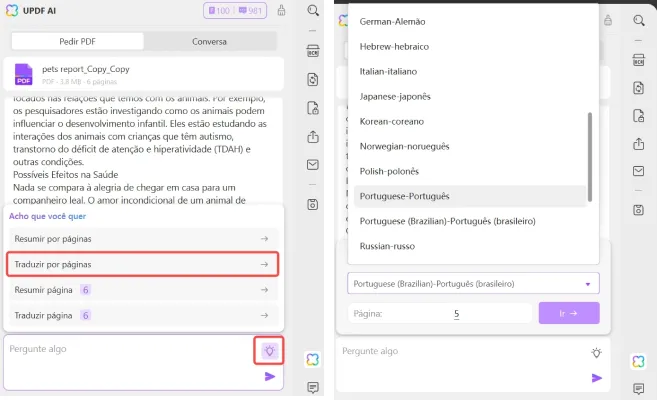Choose Korean-coreano from language list
657x400 pixels.
pyautogui.click(x=470, y=121)
